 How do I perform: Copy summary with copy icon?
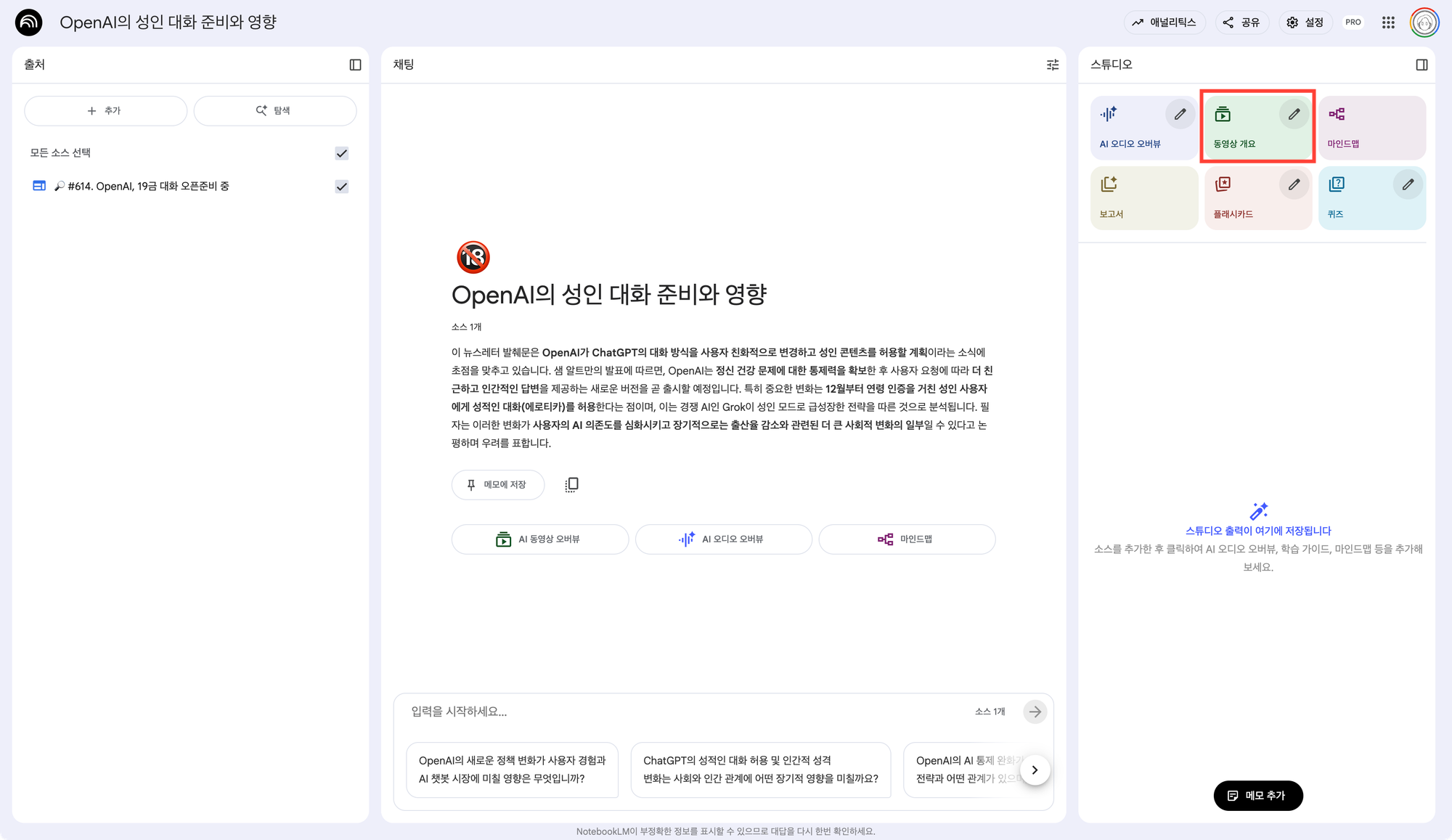click(571, 484)
